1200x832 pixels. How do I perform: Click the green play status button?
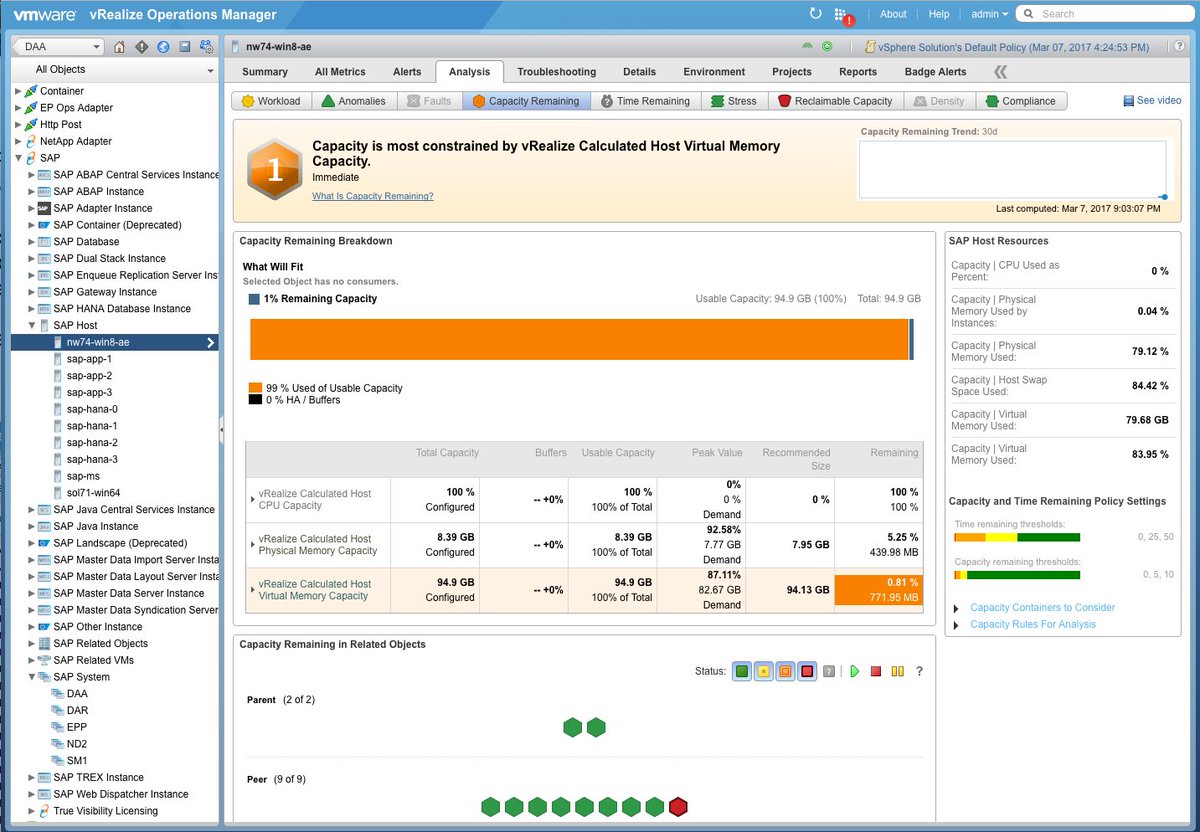[x=855, y=671]
